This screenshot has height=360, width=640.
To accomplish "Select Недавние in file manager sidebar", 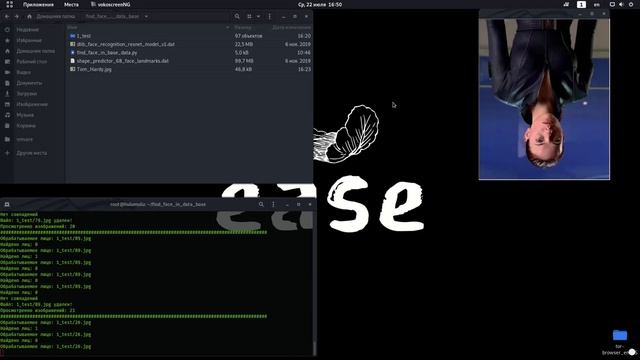I will point(27,30).
